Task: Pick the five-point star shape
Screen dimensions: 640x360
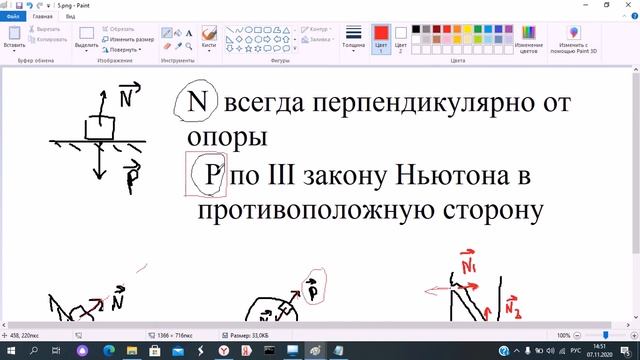Action: pyautogui.click(x=249, y=49)
